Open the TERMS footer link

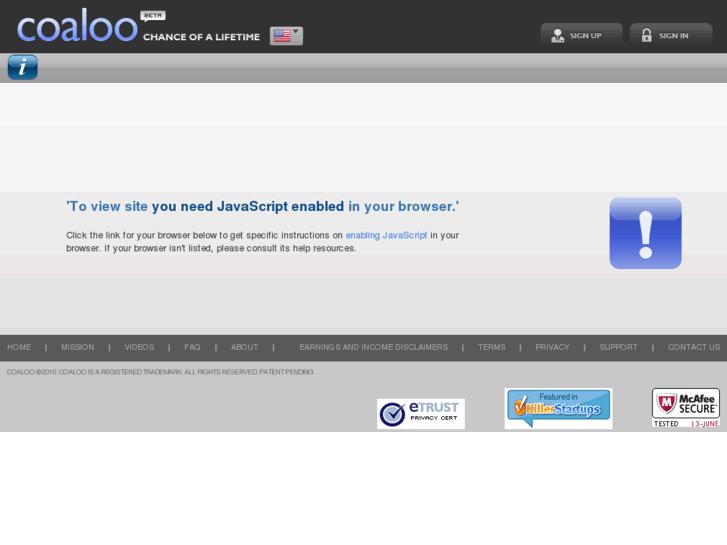click(x=491, y=347)
